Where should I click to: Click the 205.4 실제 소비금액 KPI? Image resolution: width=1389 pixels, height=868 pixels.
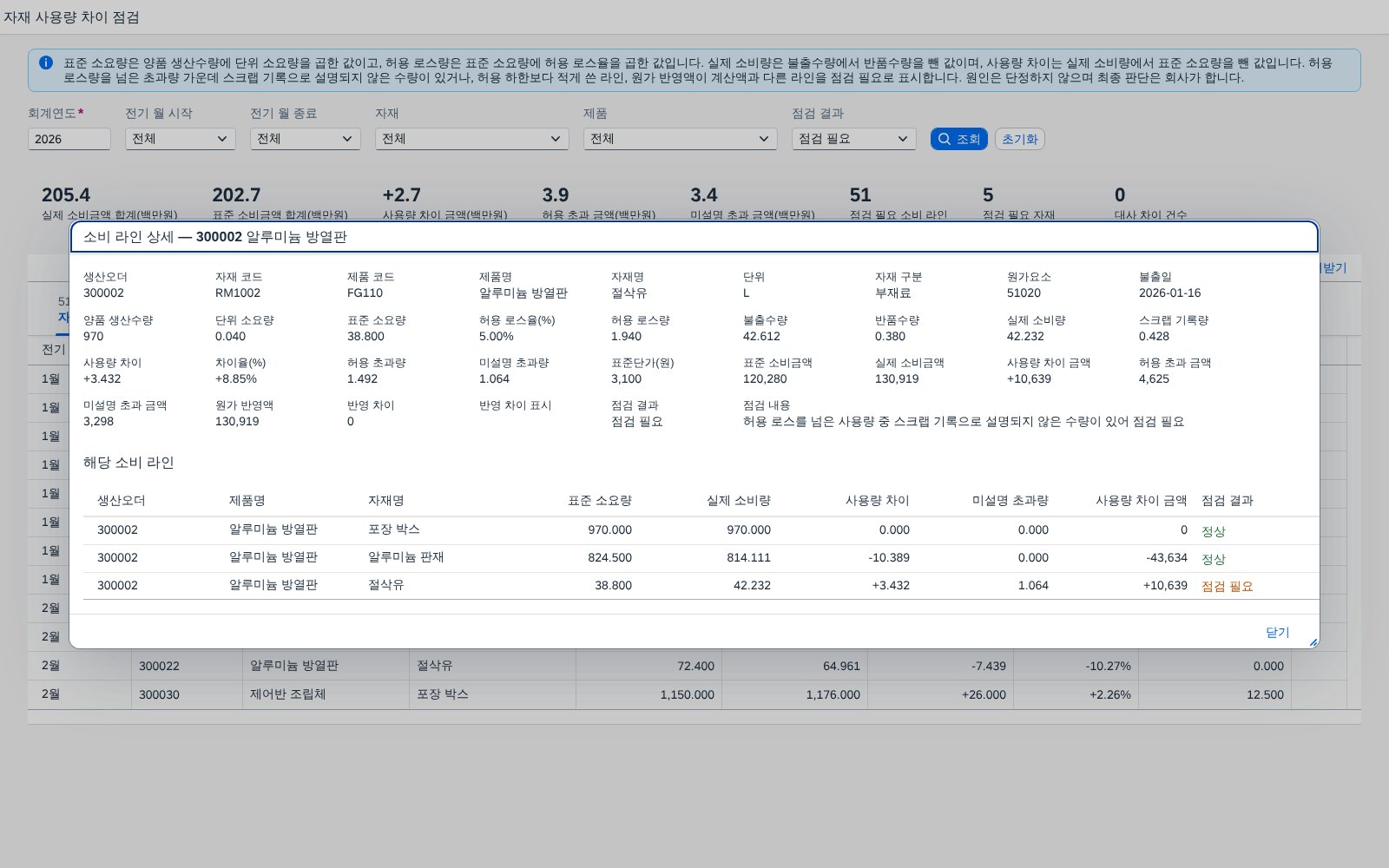(x=66, y=195)
